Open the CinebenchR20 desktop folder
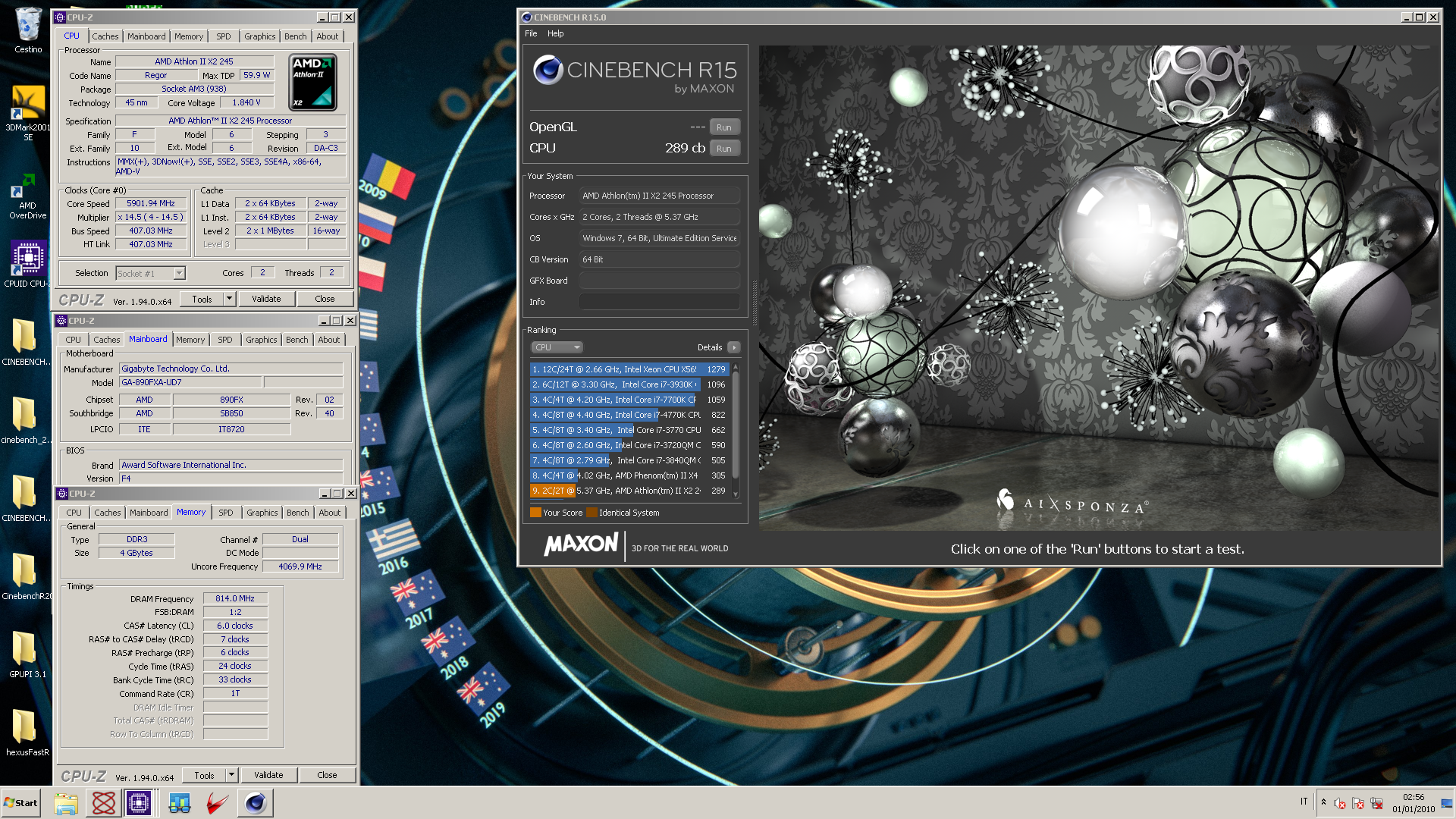1456x819 pixels. coord(25,576)
